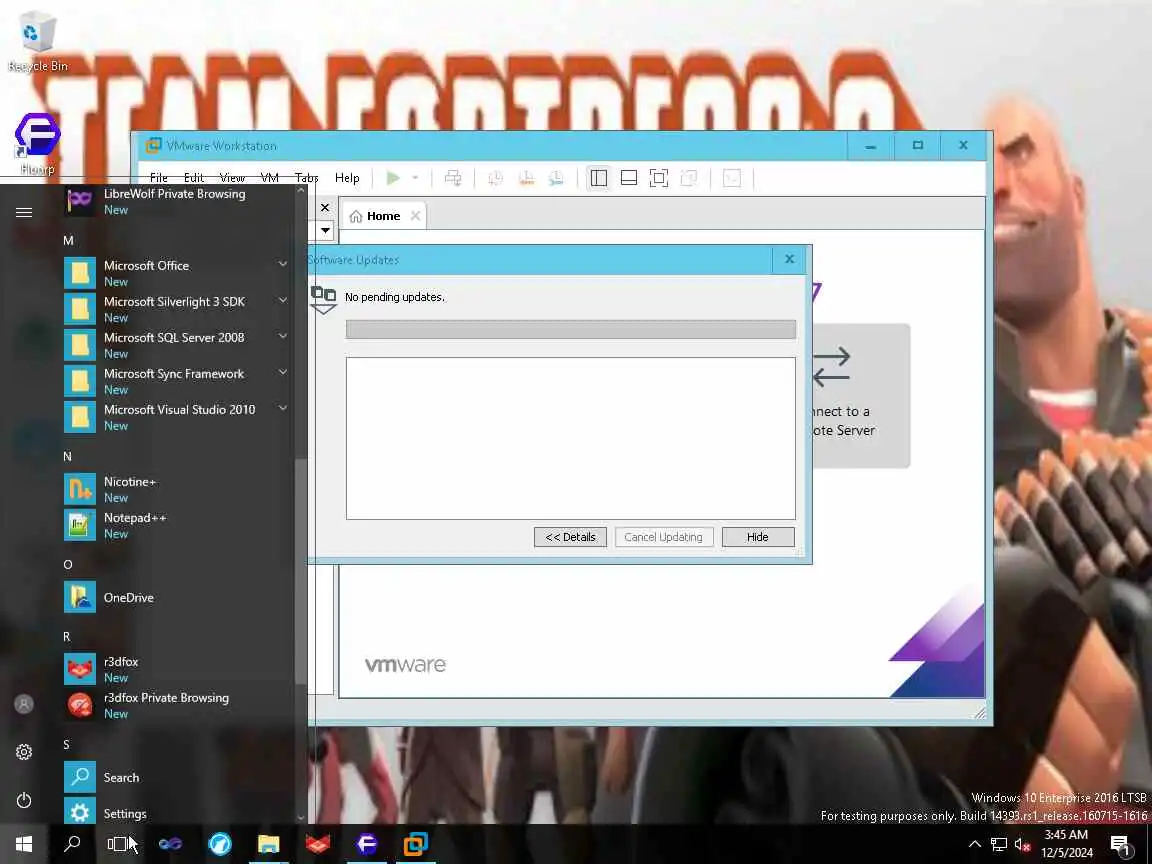Image resolution: width=1152 pixels, height=864 pixels.
Task: Click Hide in Software Updates dialog
Action: (x=757, y=537)
